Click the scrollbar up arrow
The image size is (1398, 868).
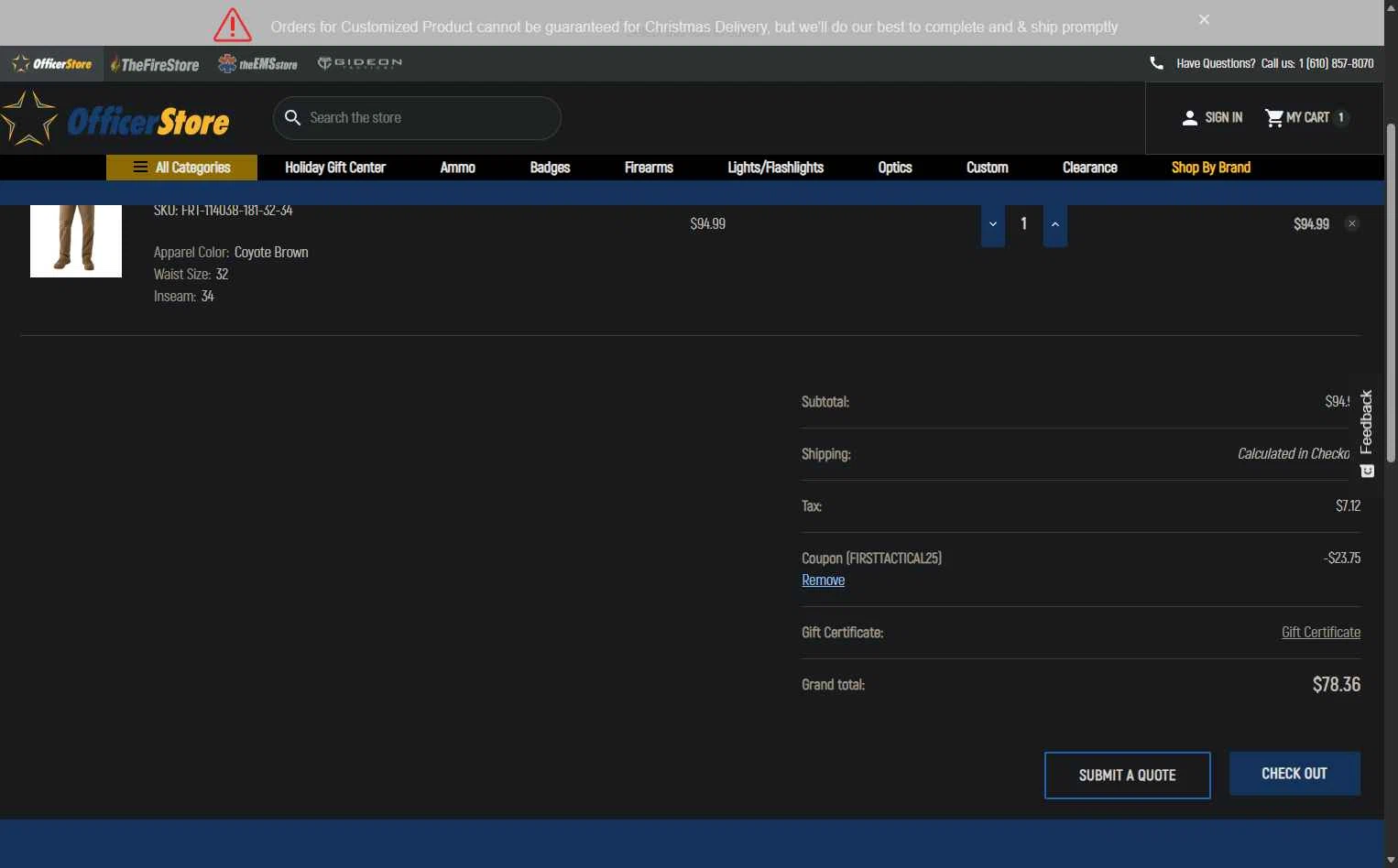pyautogui.click(x=1391, y=7)
